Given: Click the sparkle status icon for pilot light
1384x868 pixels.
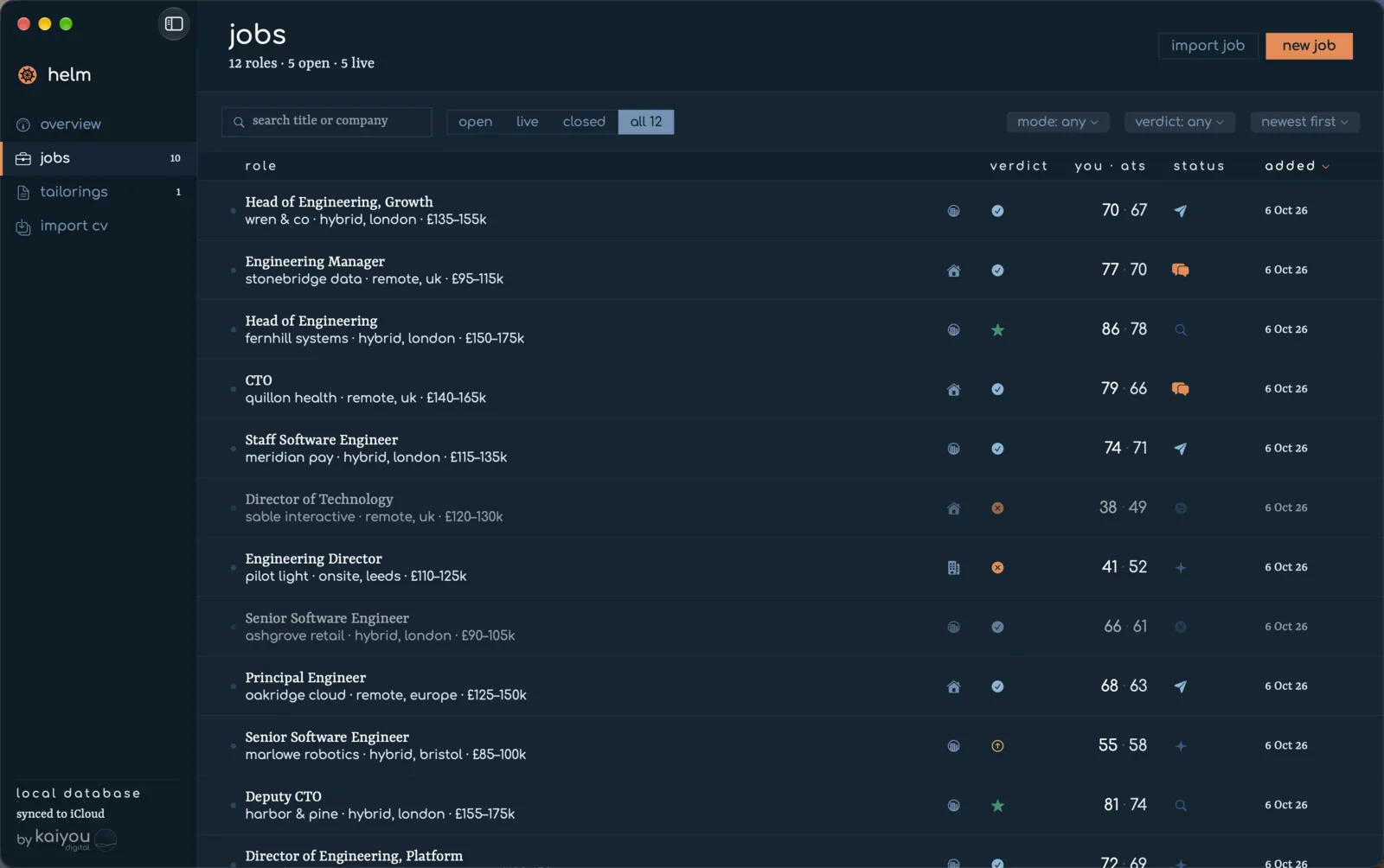Looking at the screenshot, I should point(1180,568).
